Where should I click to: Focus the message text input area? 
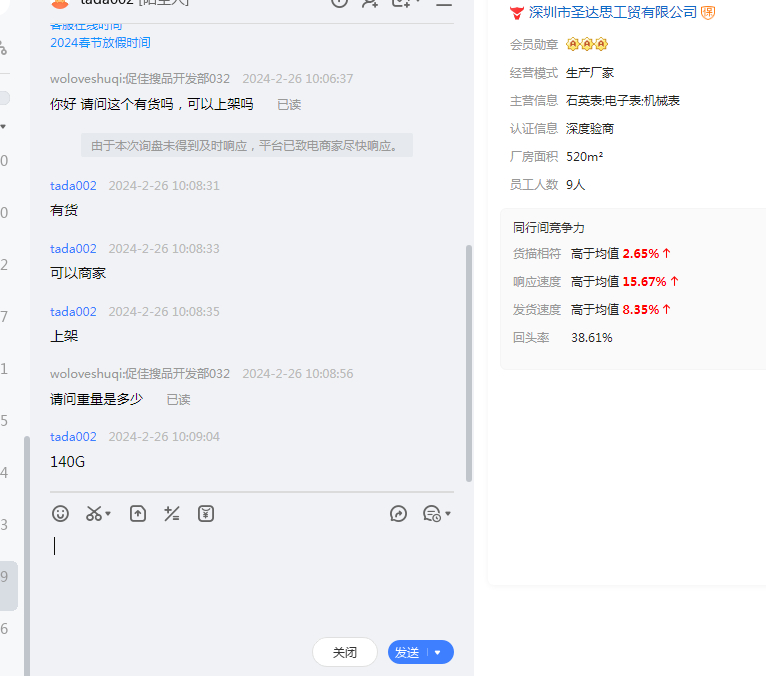point(250,580)
